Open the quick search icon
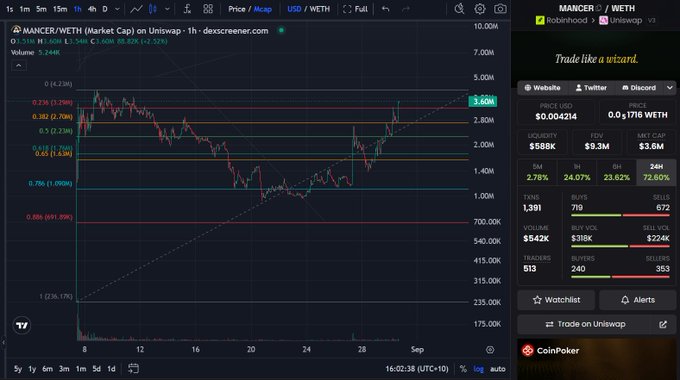This screenshot has width=680, height=380. [x=459, y=9]
